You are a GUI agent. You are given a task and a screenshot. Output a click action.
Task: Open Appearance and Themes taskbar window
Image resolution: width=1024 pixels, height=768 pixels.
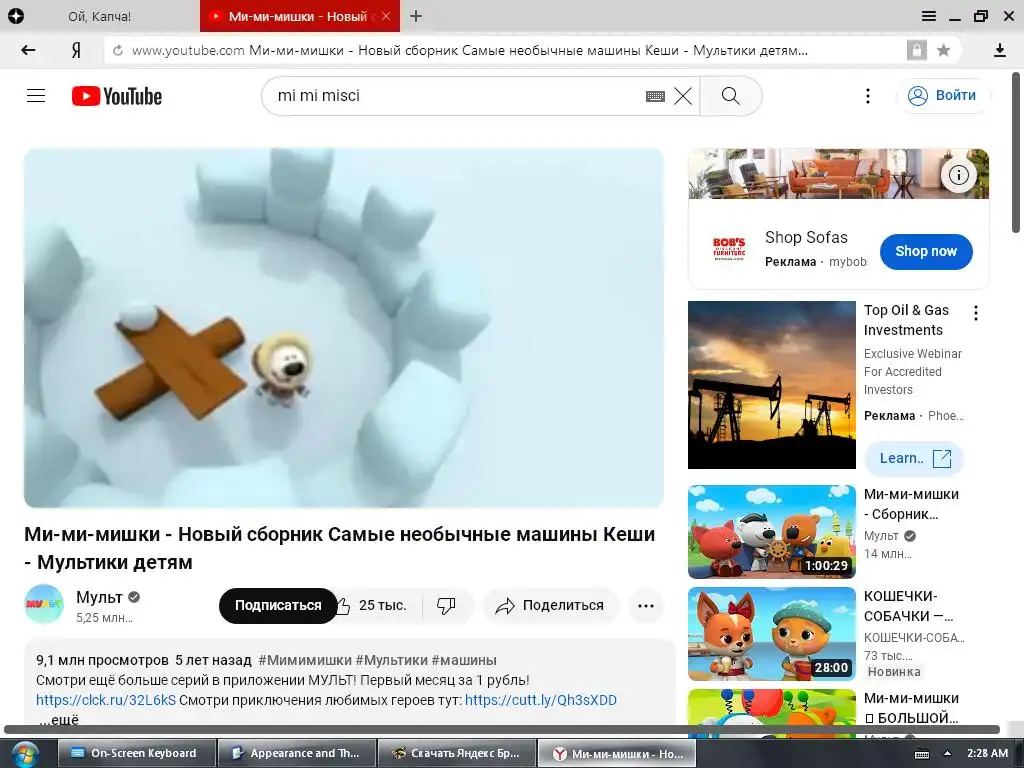[x=297, y=753]
